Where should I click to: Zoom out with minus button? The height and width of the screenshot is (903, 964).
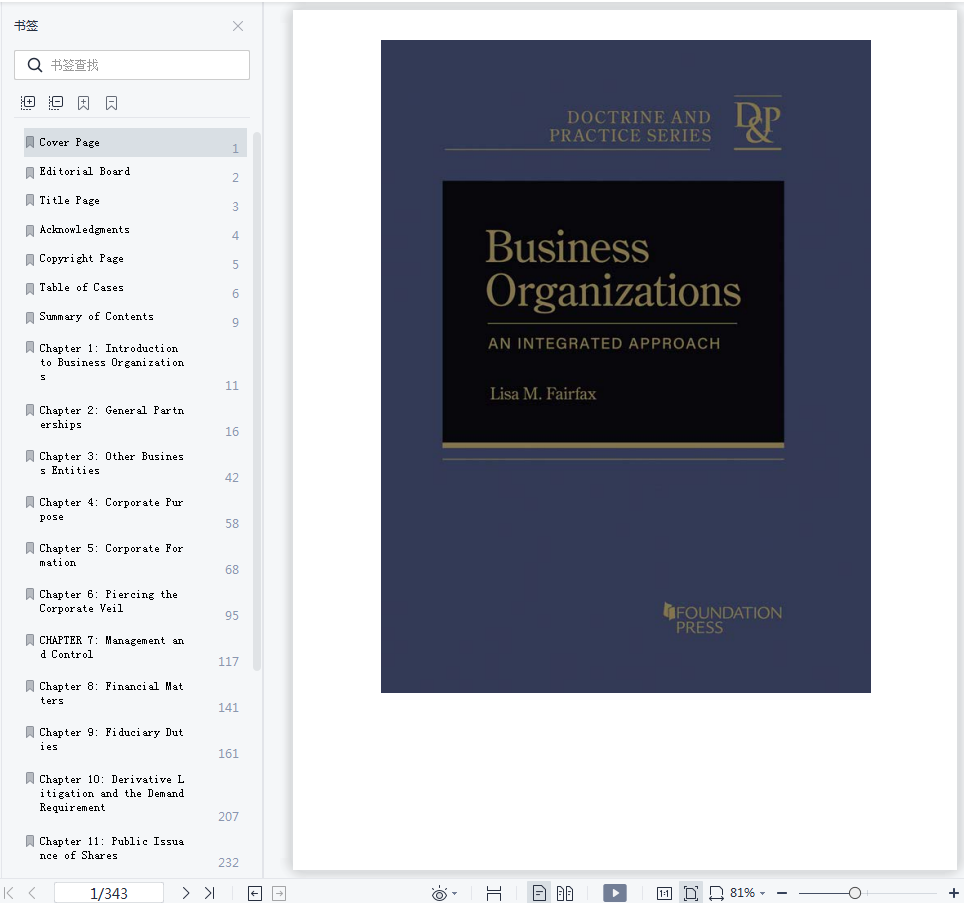tap(782, 893)
